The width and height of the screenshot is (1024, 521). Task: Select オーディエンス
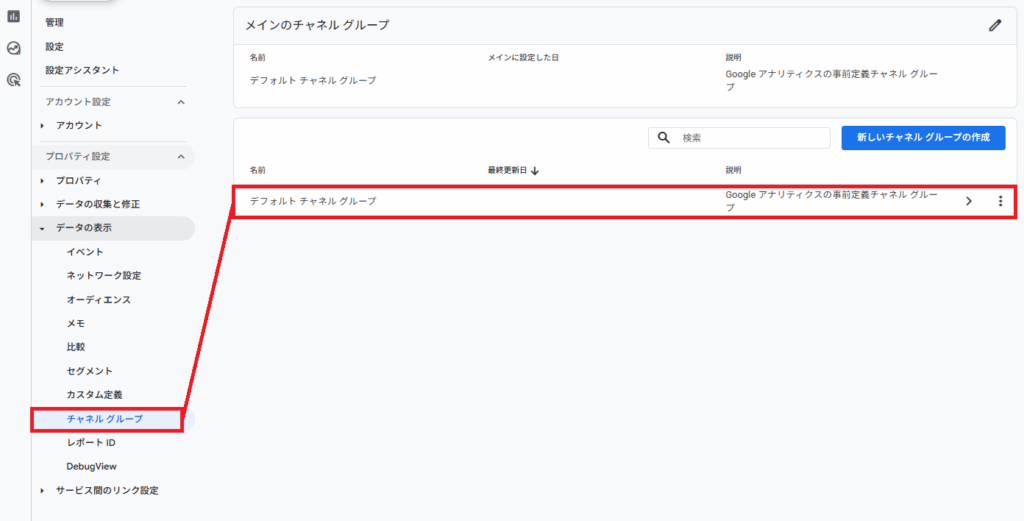click(99, 300)
